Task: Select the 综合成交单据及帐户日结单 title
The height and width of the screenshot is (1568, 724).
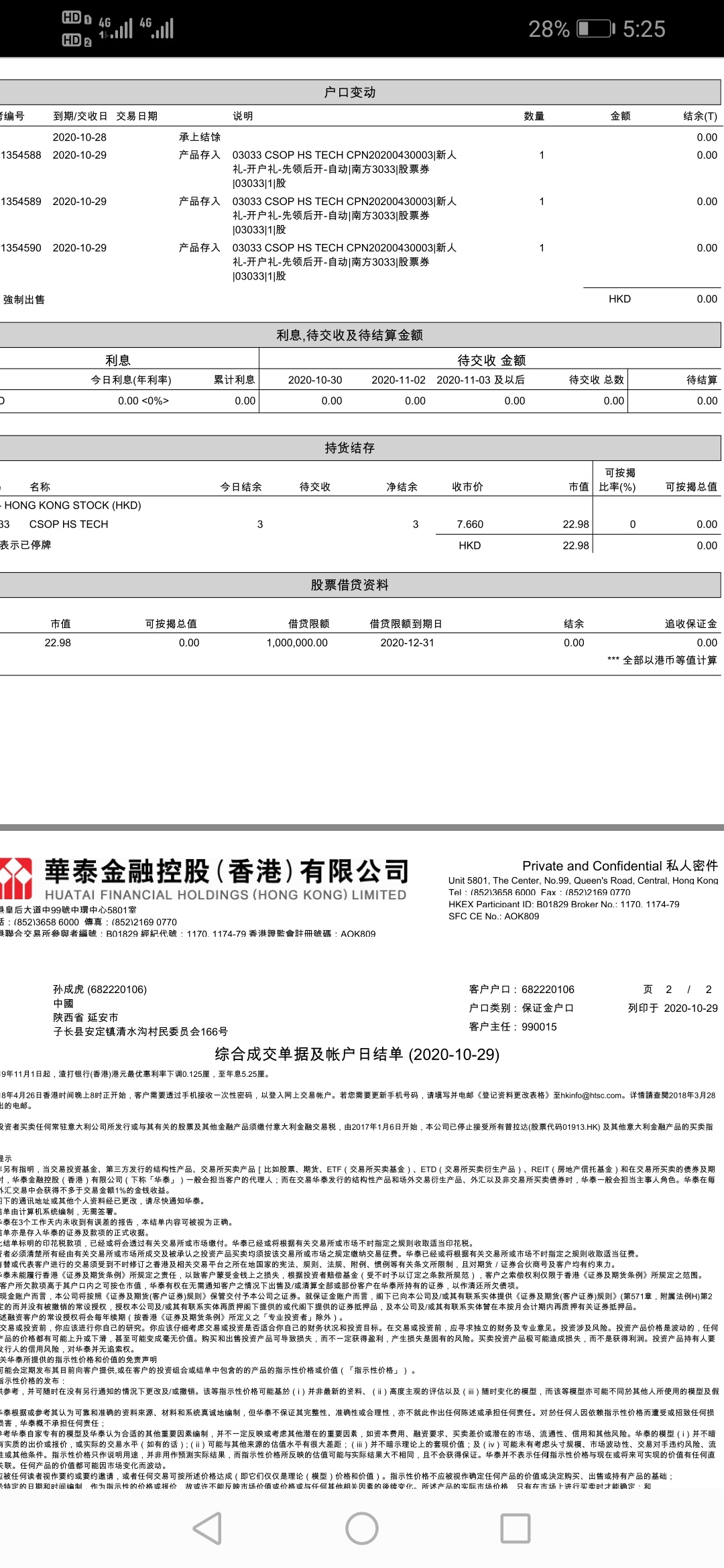Action: click(x=357, y=1054)
